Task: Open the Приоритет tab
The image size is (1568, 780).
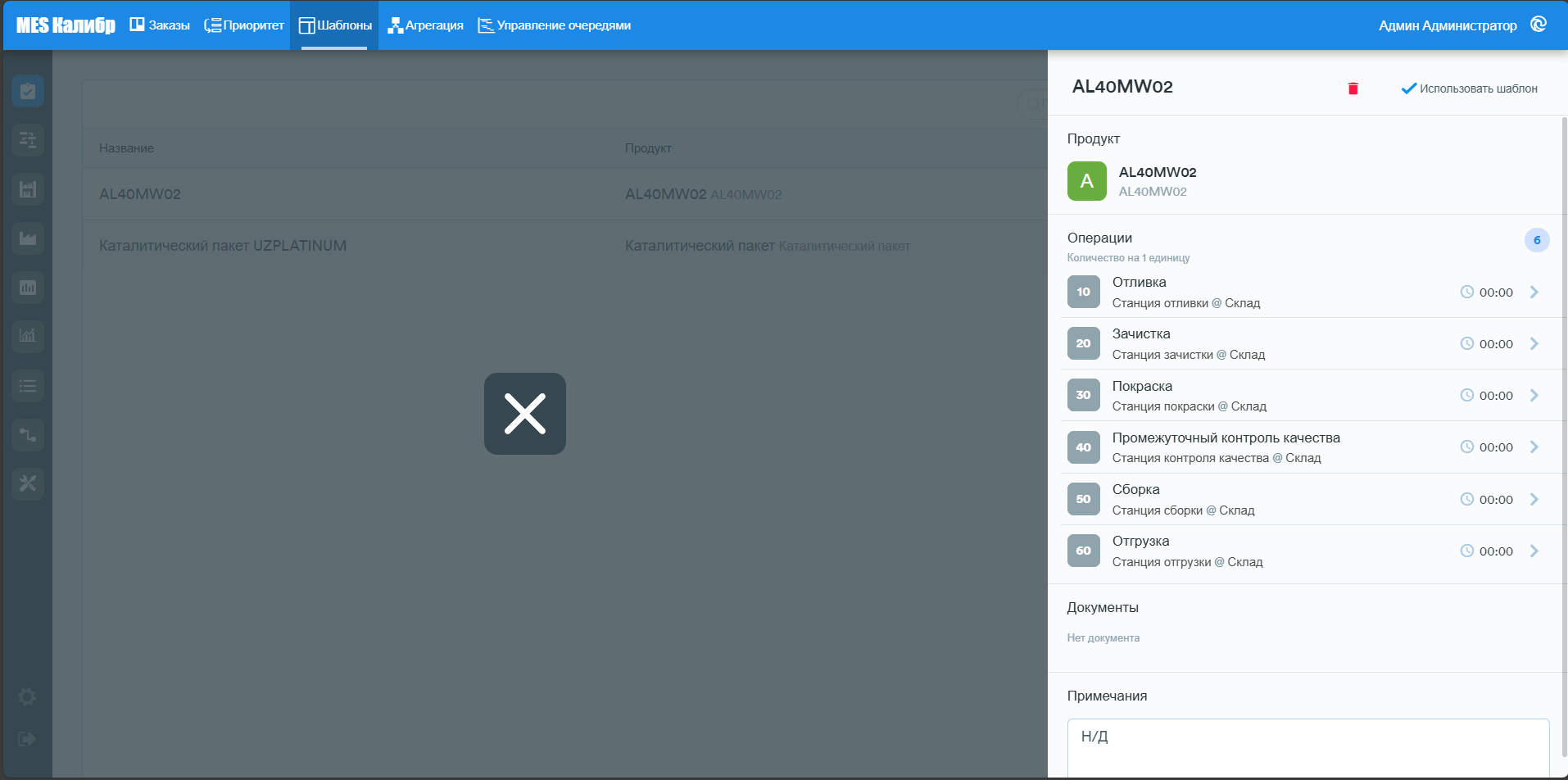Action: (244, 25)
